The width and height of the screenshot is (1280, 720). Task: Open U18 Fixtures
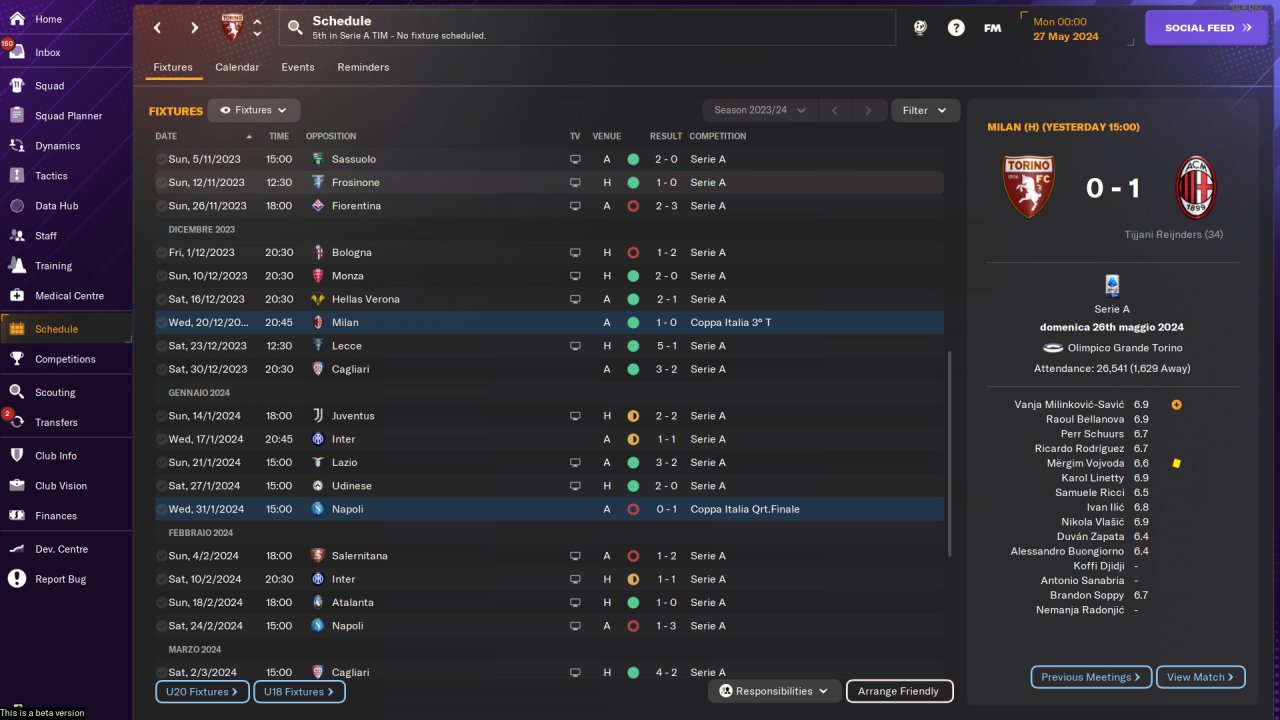(x=299, y=691)
